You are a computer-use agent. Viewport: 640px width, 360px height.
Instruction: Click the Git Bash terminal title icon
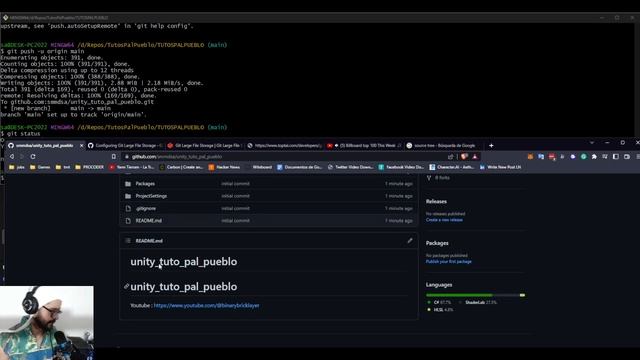tap(5, 18)
